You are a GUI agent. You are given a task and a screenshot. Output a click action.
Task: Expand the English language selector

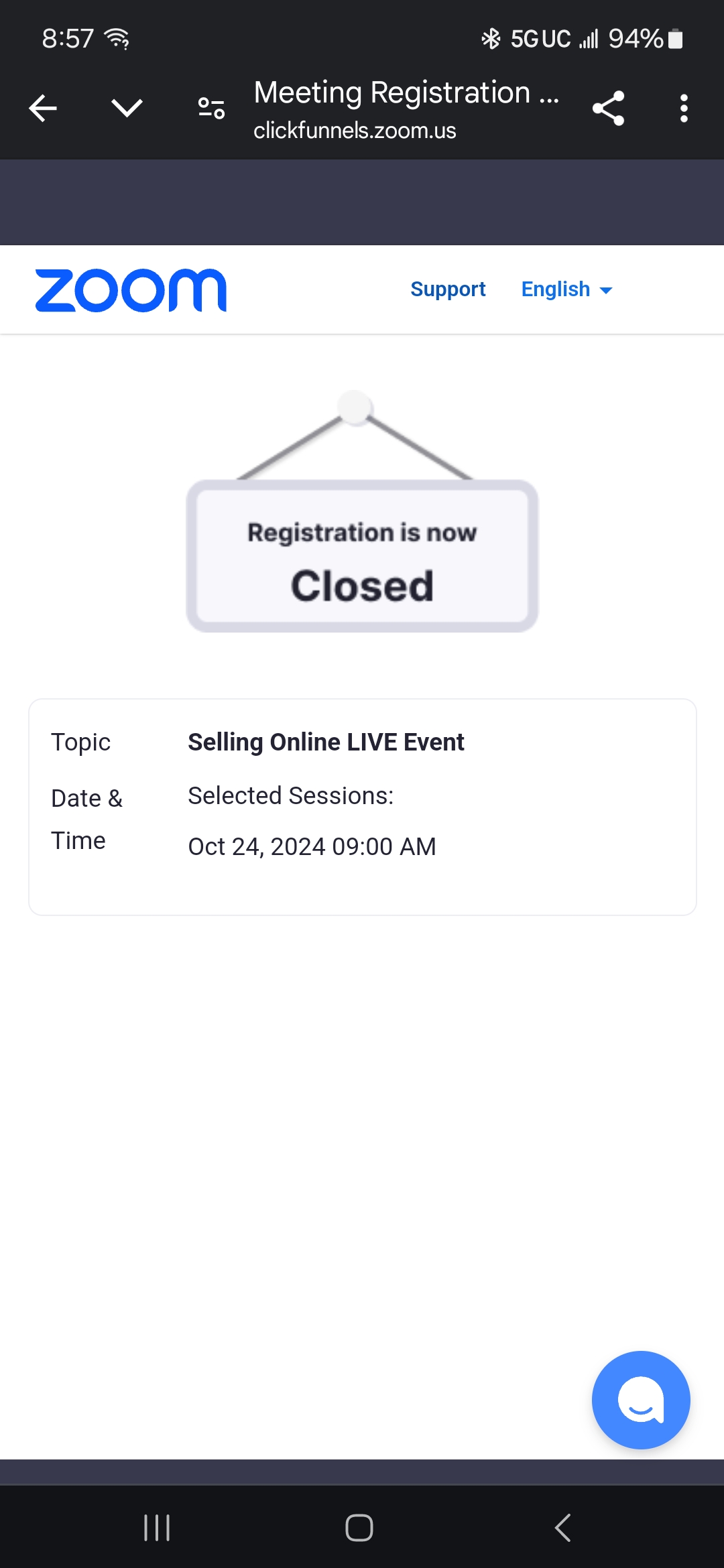pos(567,289)
